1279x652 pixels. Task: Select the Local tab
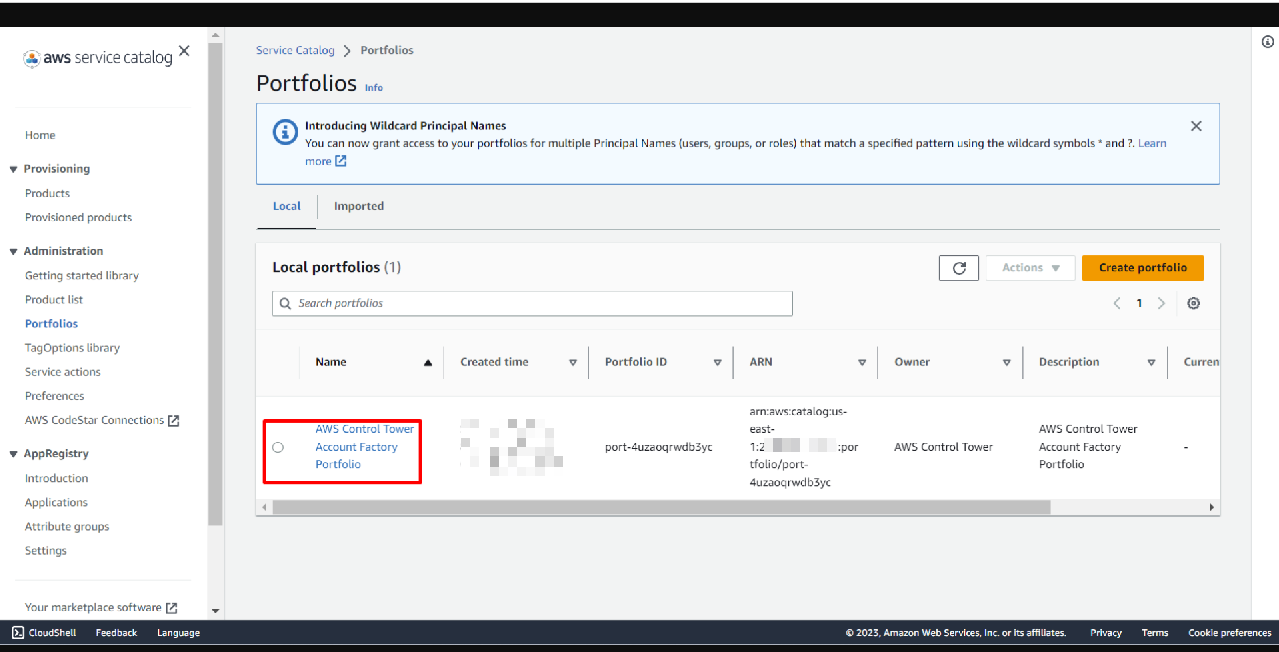[x=286, y=206]
